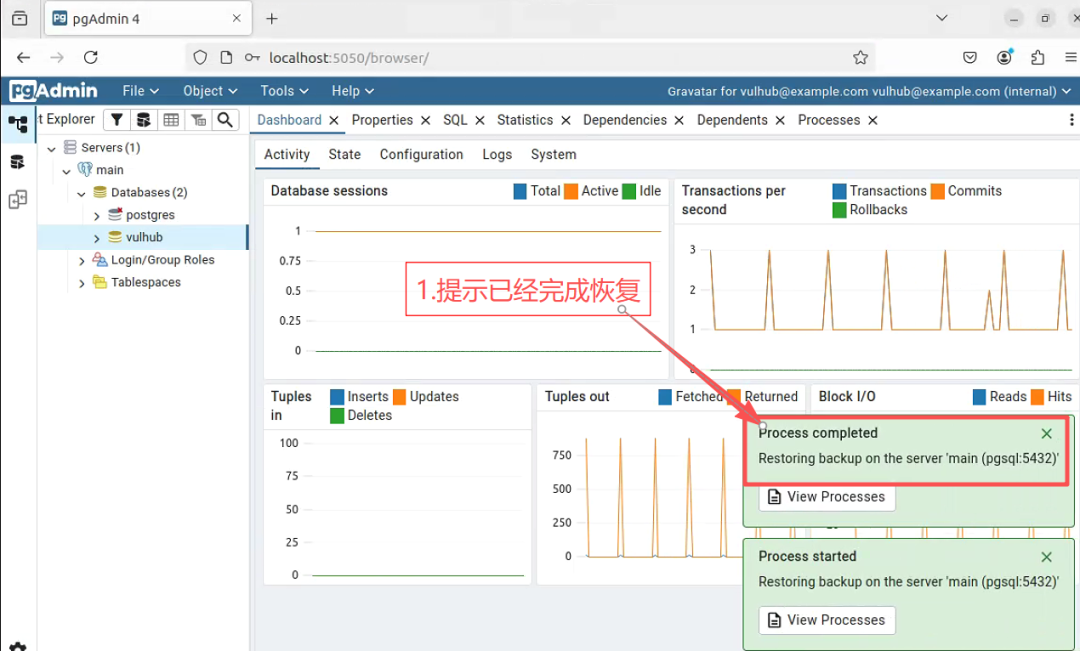Image resolution: width=1080 pixels, height=651 pixels.
Task: Dismiss the Process completed notification
Action: (x=1046, y=433)
